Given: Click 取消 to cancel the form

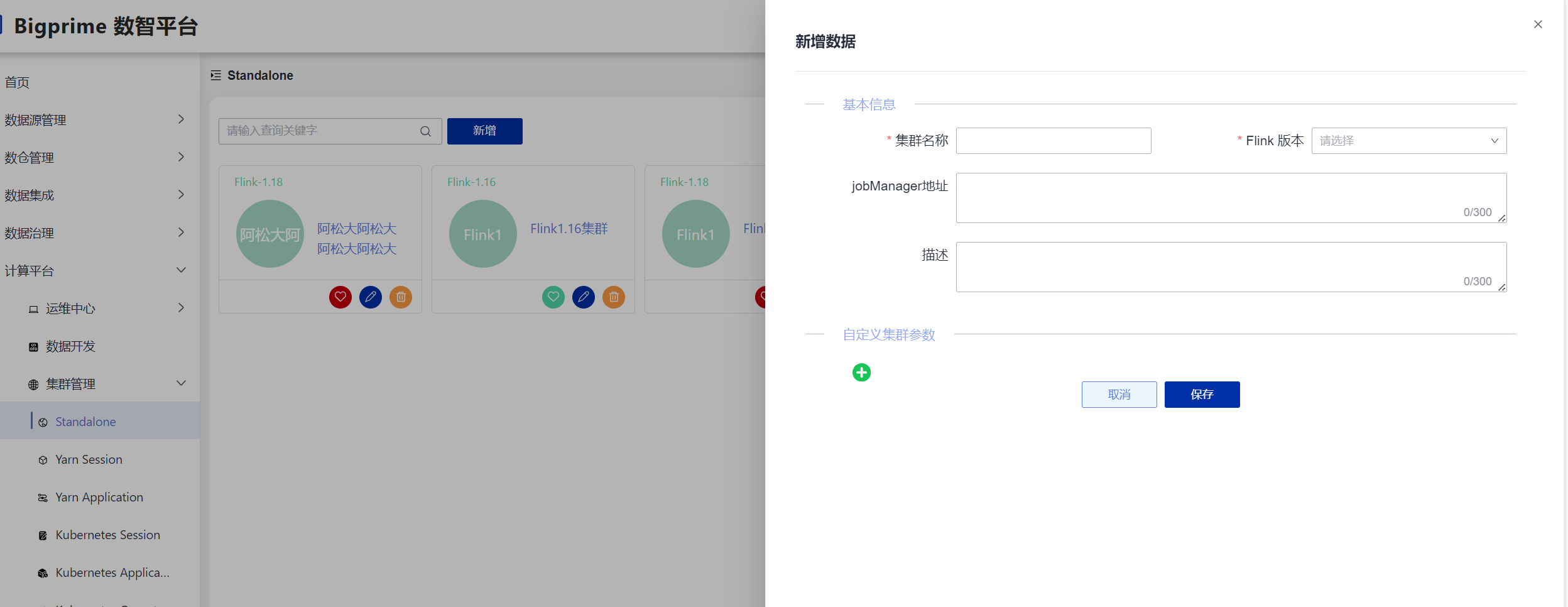Looking at the screenshot, I should [1119, 395].
